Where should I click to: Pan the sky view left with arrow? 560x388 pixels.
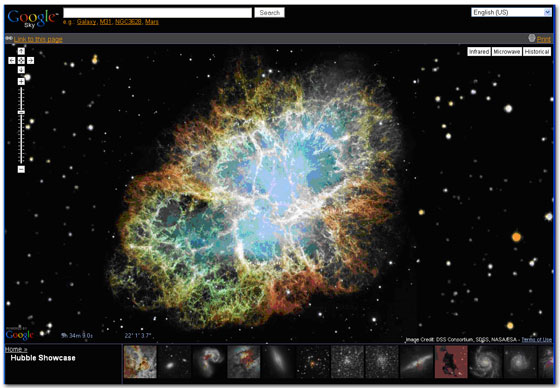point(12,60)
